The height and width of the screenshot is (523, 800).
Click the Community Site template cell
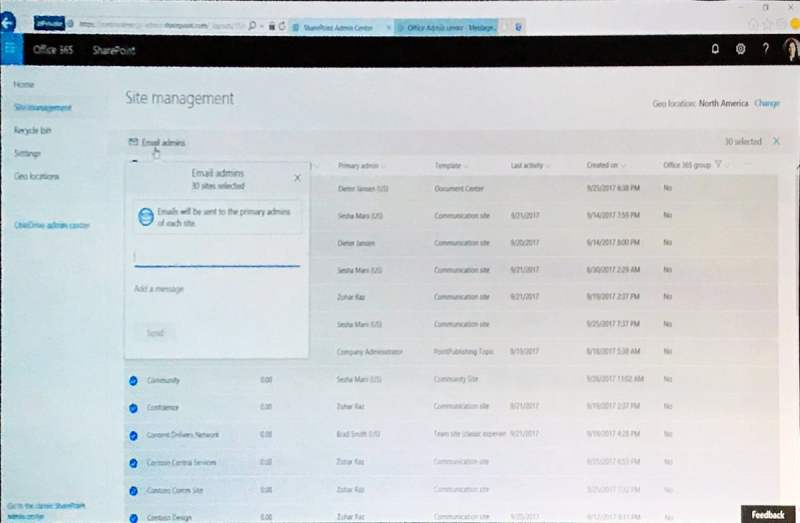point(456,379)
